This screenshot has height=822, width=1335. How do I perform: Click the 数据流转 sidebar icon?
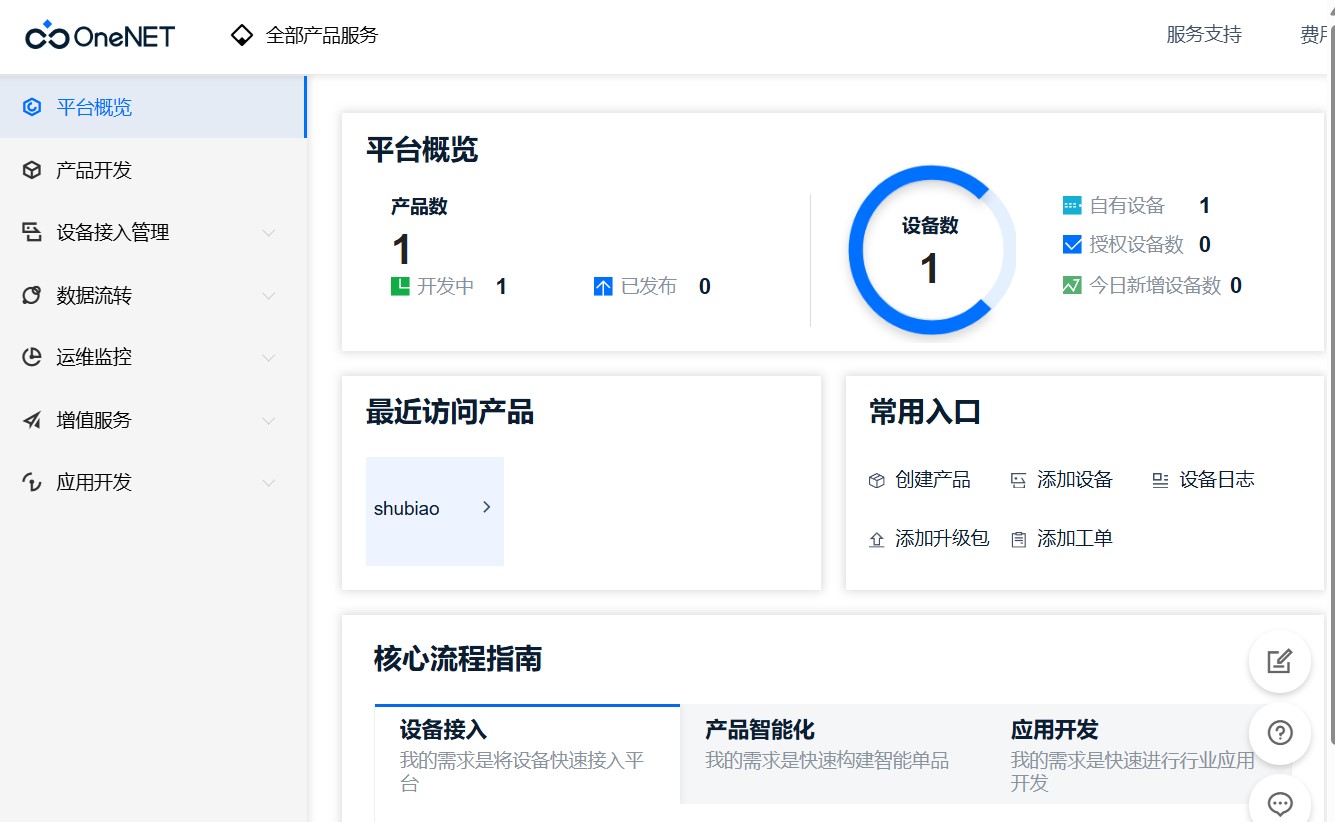tap(30, 294)
